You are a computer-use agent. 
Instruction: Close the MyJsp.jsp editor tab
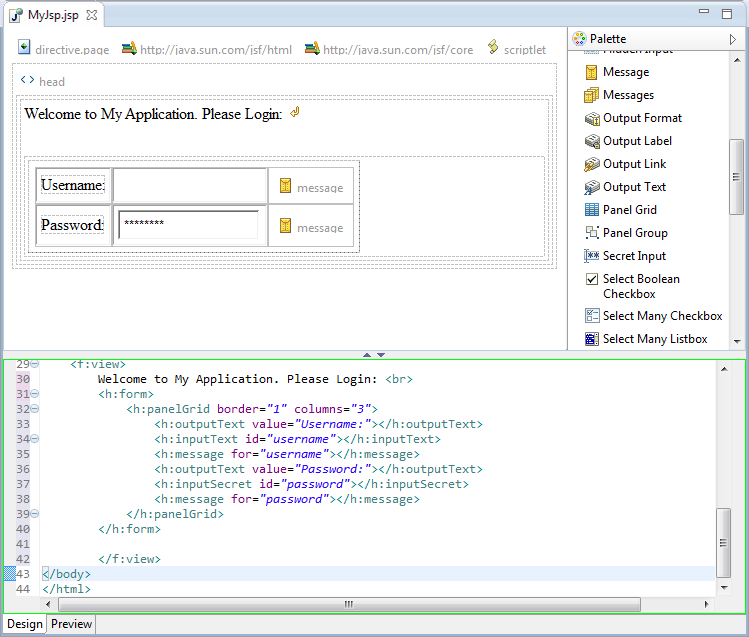click(91, 16)
